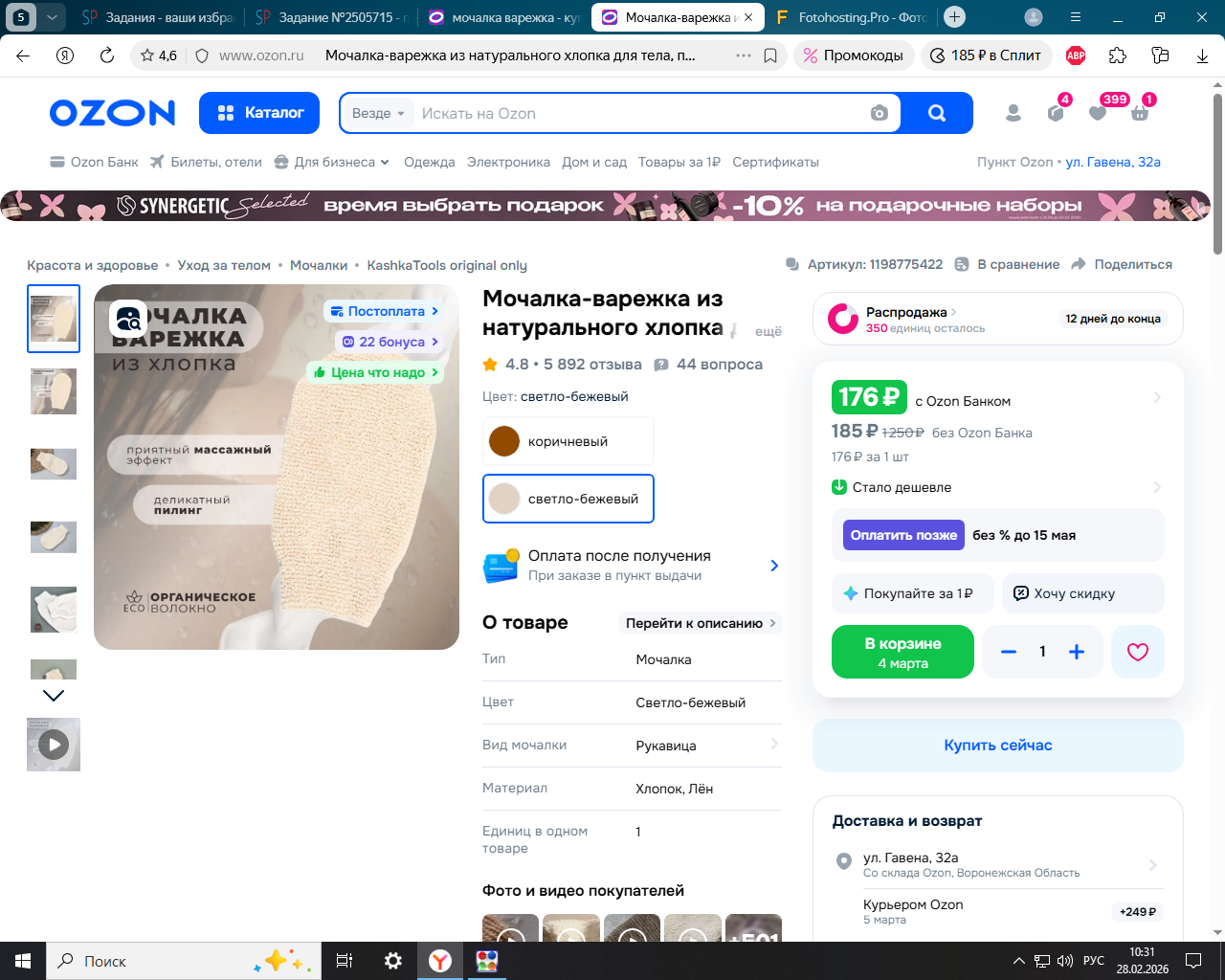Switch to the мочалка варежка search tab
The width and height of the screenshot is (1225, 980).
click(x=504, y=17)
